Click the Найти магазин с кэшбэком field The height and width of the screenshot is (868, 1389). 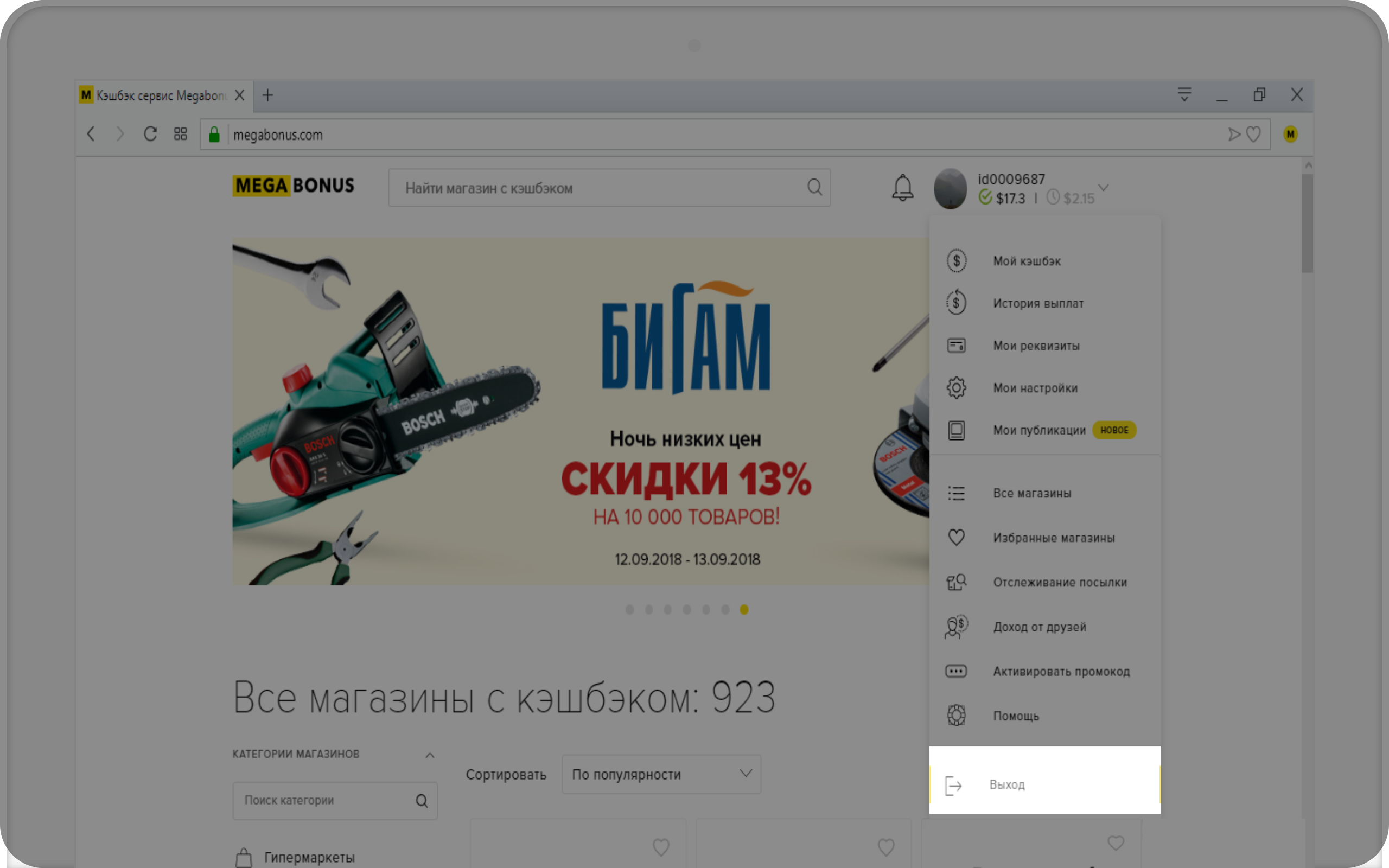point(609,188)
